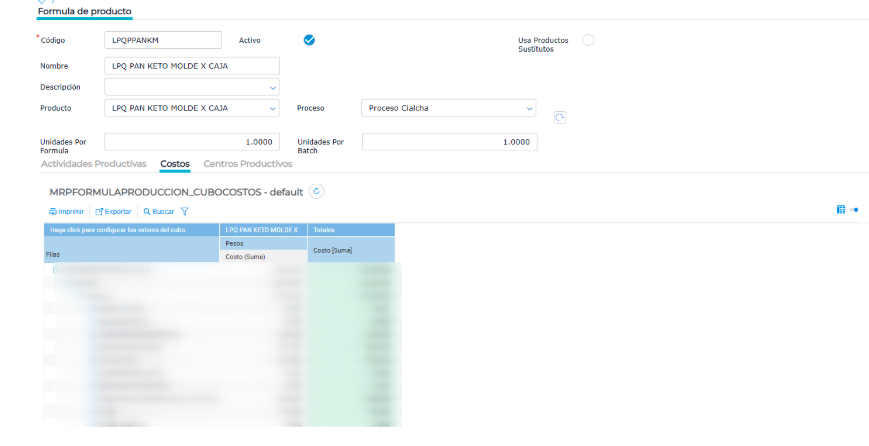Click the refresh icon beside the cube title

(317, 191)
